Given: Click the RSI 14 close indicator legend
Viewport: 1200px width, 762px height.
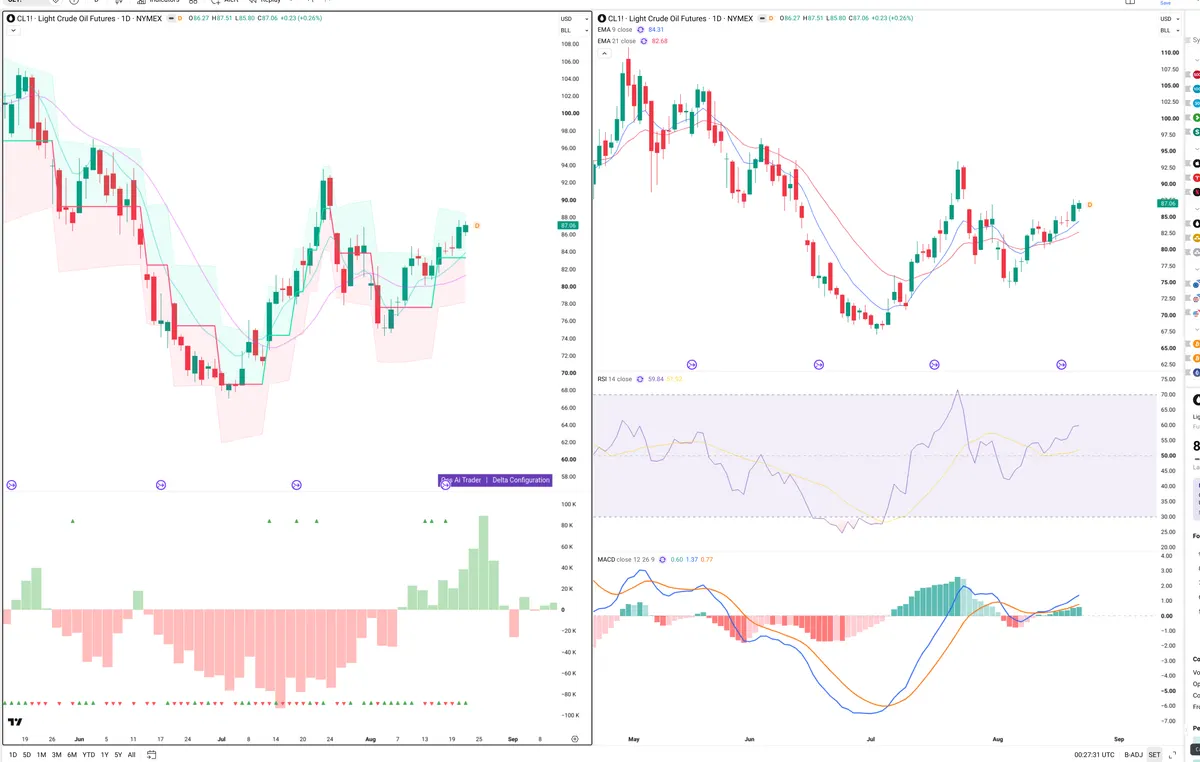Looking at the screenshot, I should pos(615,379).
